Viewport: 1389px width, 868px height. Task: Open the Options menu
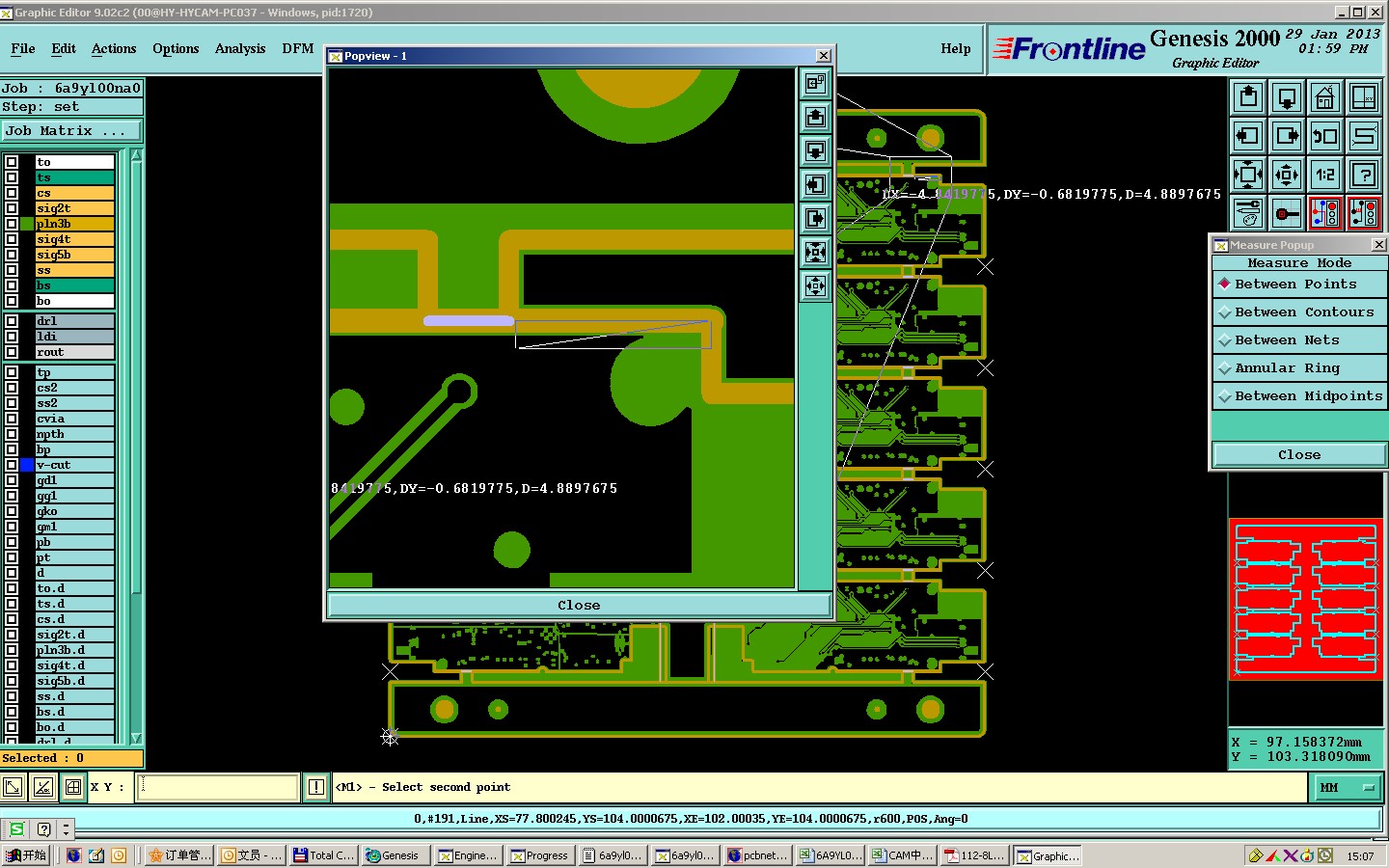pos(176,48)
